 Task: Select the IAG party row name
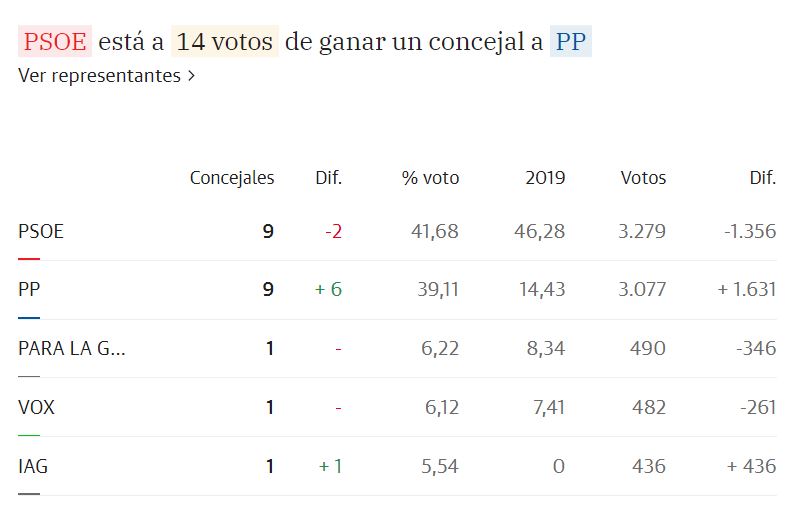[x=33, y=466]
